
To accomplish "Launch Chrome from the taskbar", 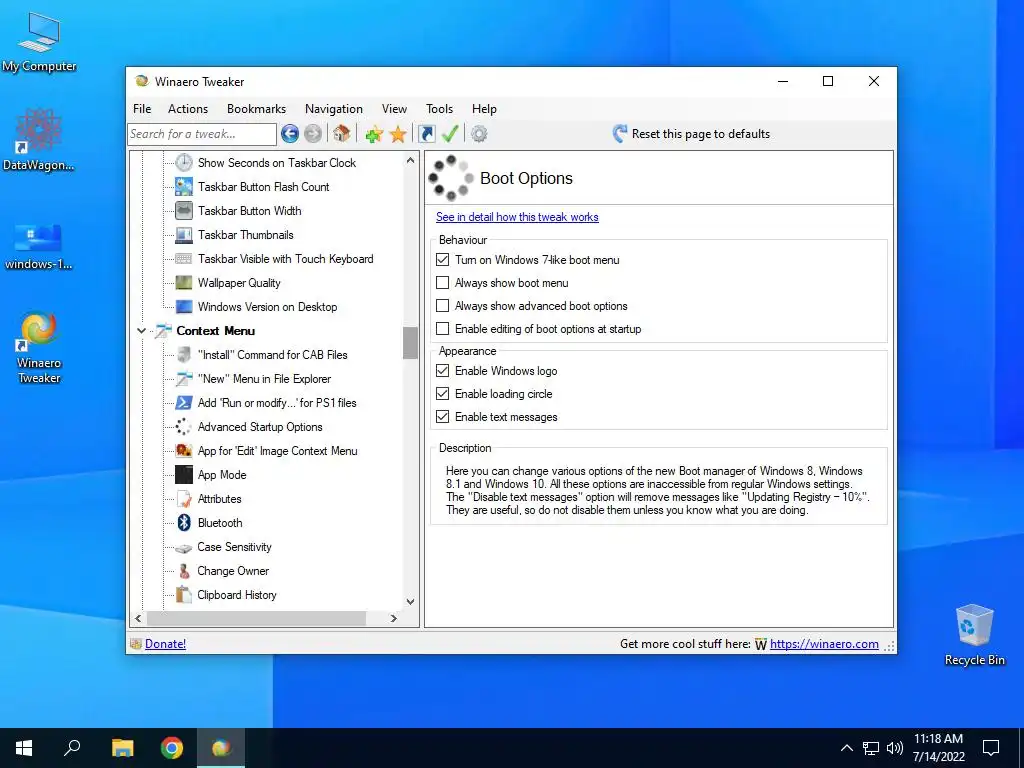I will (172, 748).
